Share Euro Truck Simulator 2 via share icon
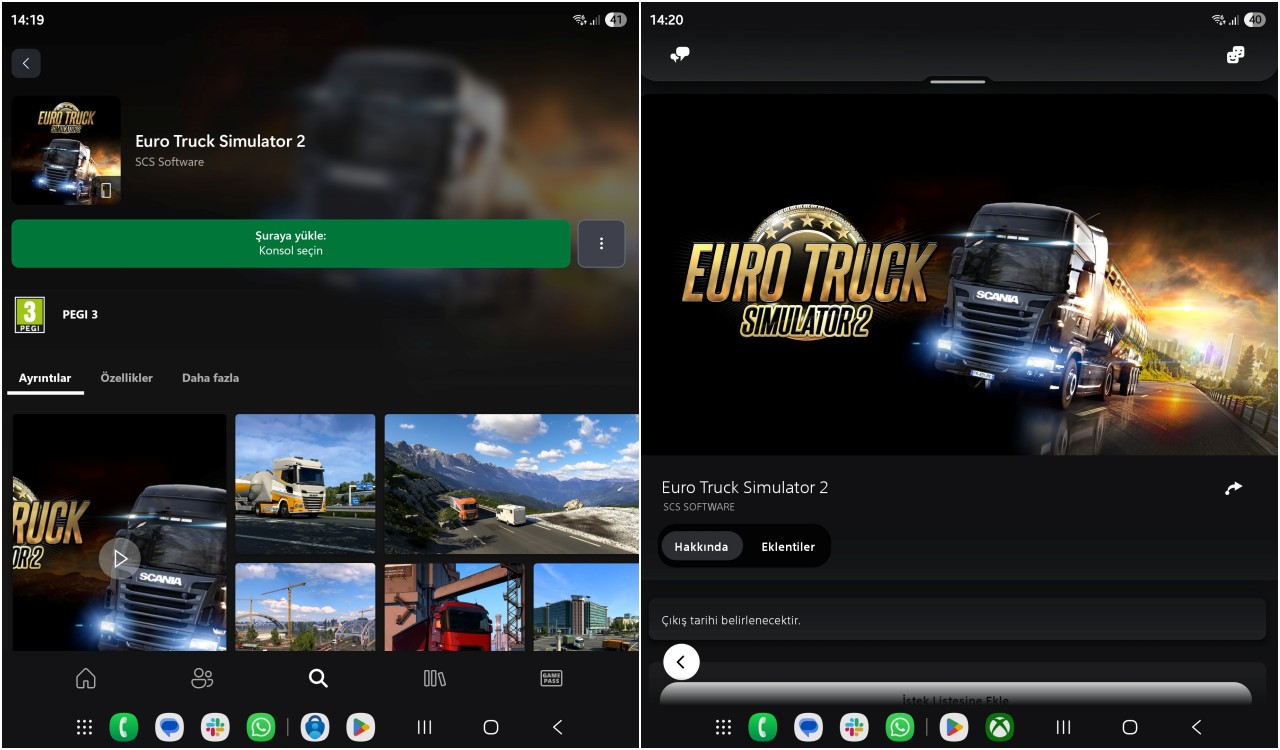The height and width of the screenshot is (750, 1280). click(1233, 487)
